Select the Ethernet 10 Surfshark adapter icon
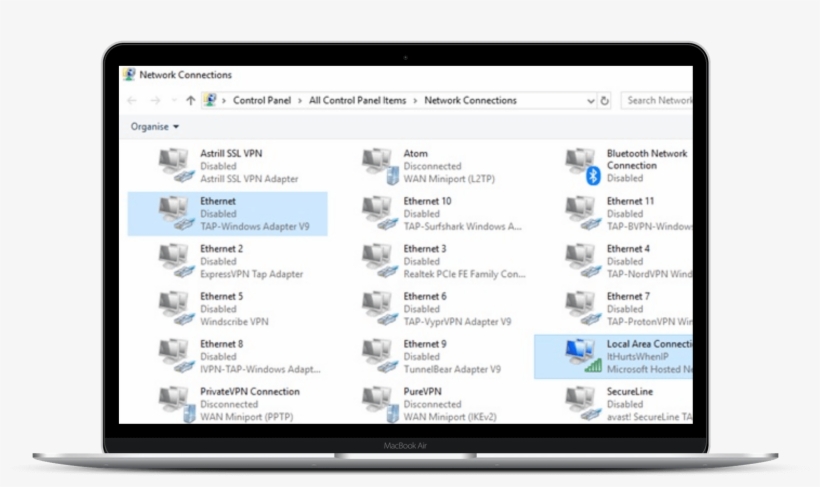Image resolution: width=820 pixels, height=487 pixels. (x=380, y=213)
